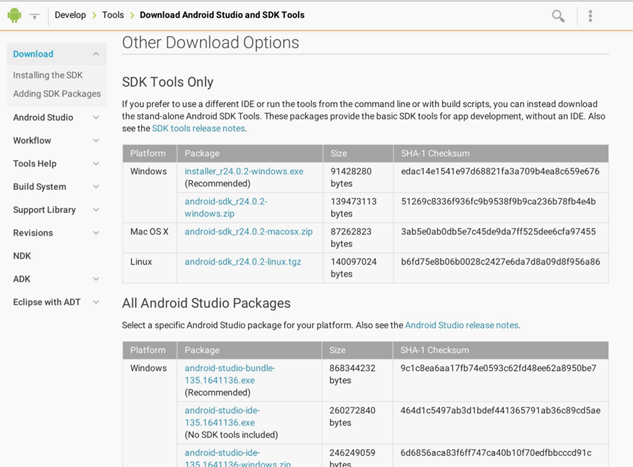
Task: Open the search magnifier icon
Action: (x=558, y=16)
